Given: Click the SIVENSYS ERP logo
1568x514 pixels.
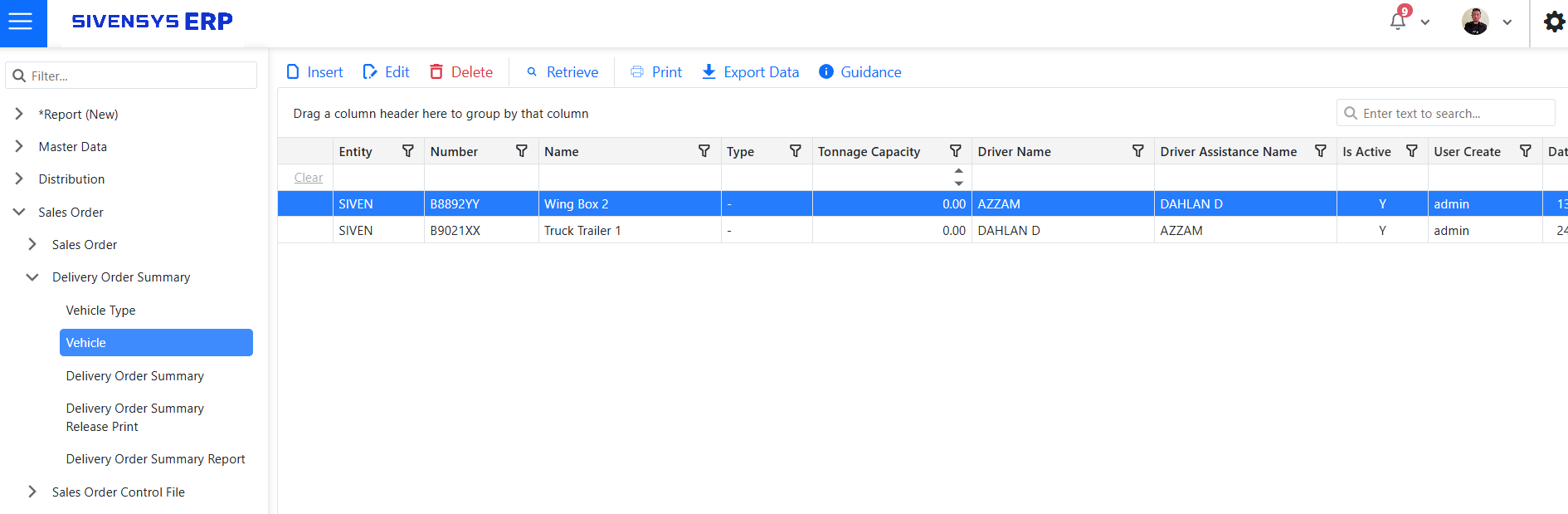Looking at the screenshot, I should pyautogui.click(x=152, y=22).
